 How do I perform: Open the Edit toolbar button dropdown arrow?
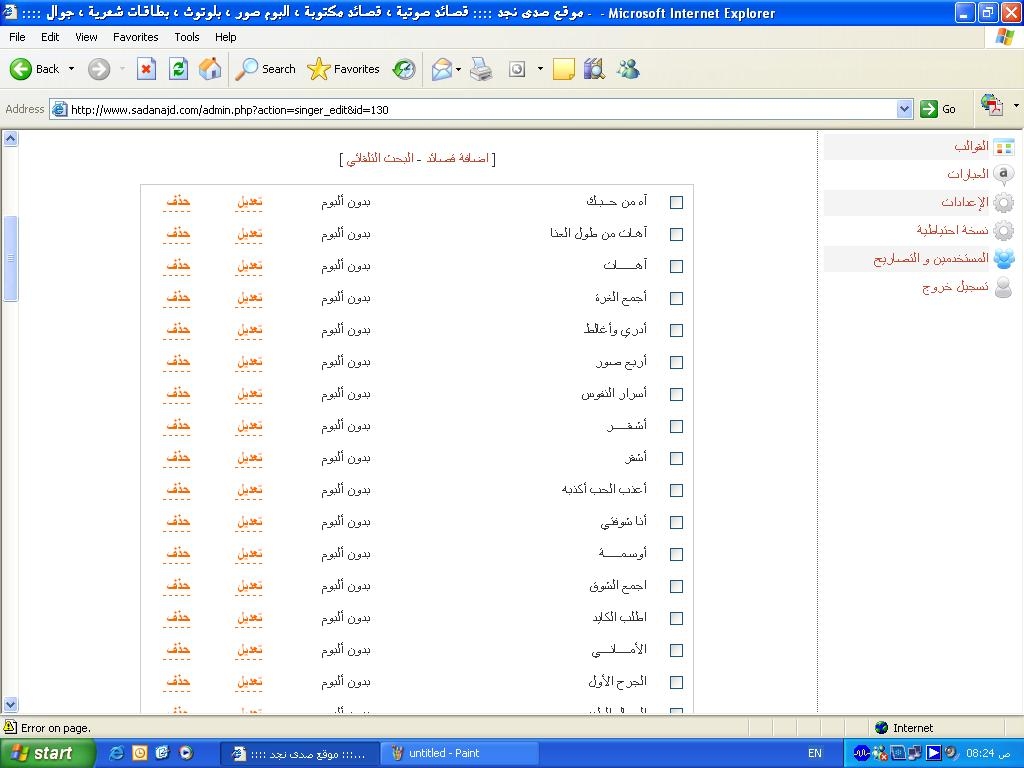point(540,69)
